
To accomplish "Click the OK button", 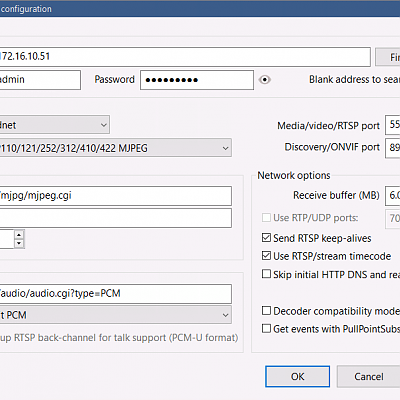I will point(297,376).
